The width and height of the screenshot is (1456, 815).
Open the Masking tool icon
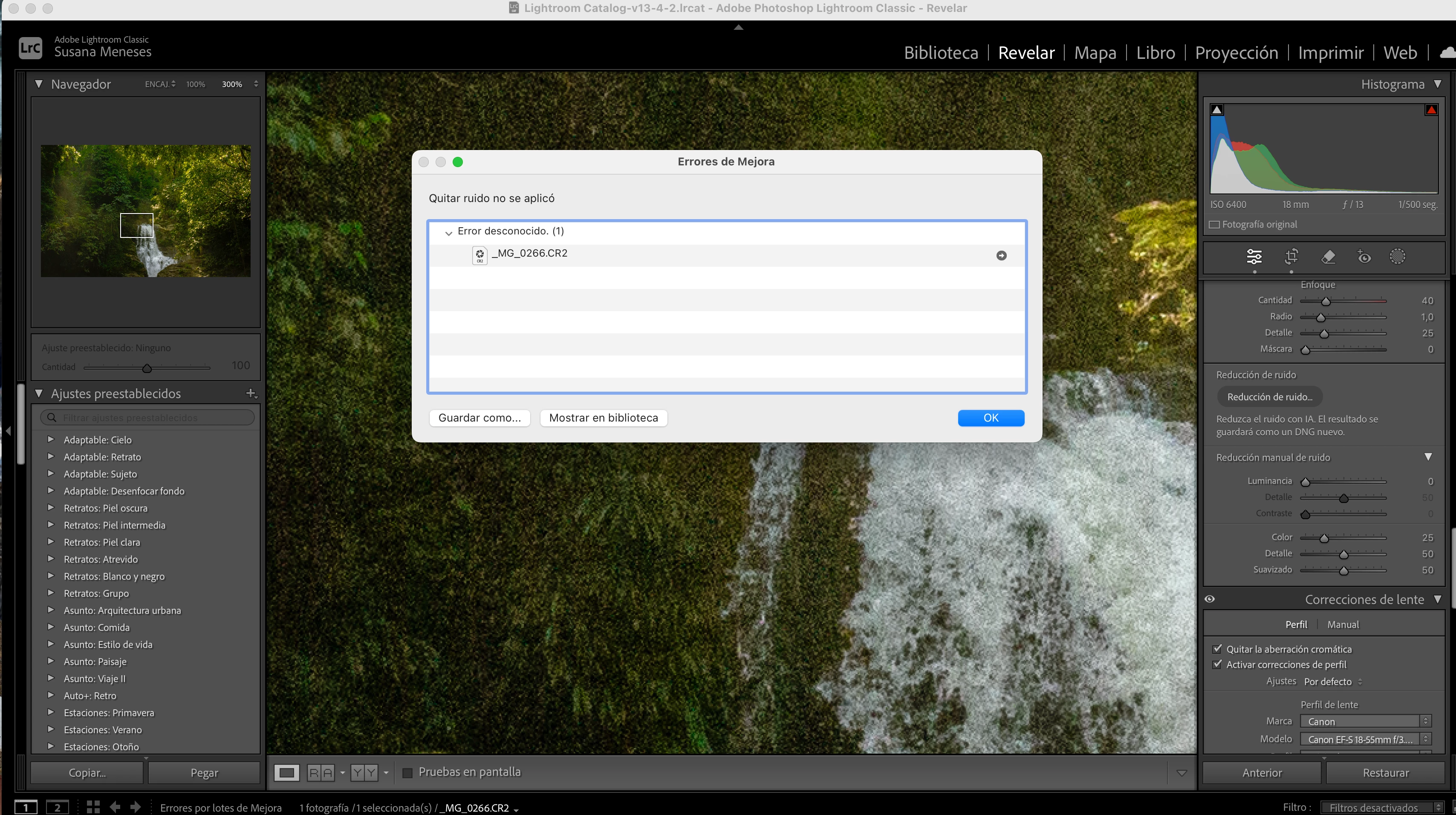tap(1397, 257)
